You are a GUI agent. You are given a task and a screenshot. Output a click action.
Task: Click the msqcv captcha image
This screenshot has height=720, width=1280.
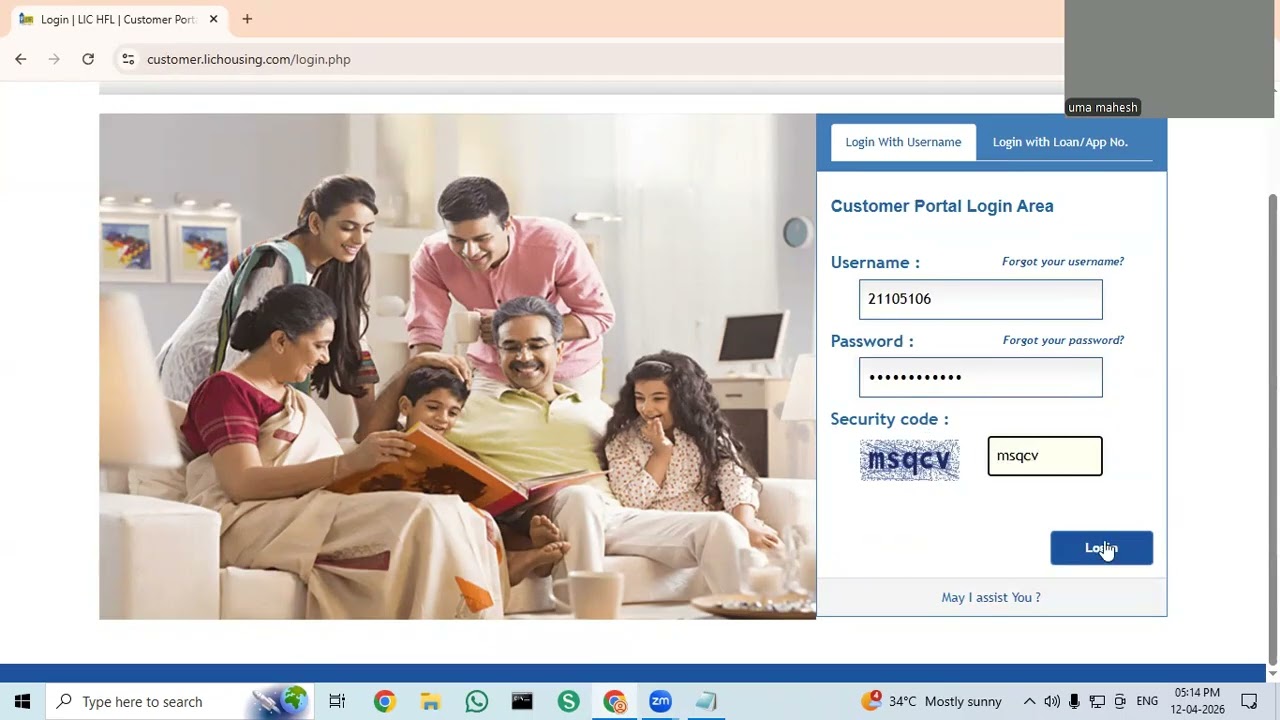pos(910,460)
